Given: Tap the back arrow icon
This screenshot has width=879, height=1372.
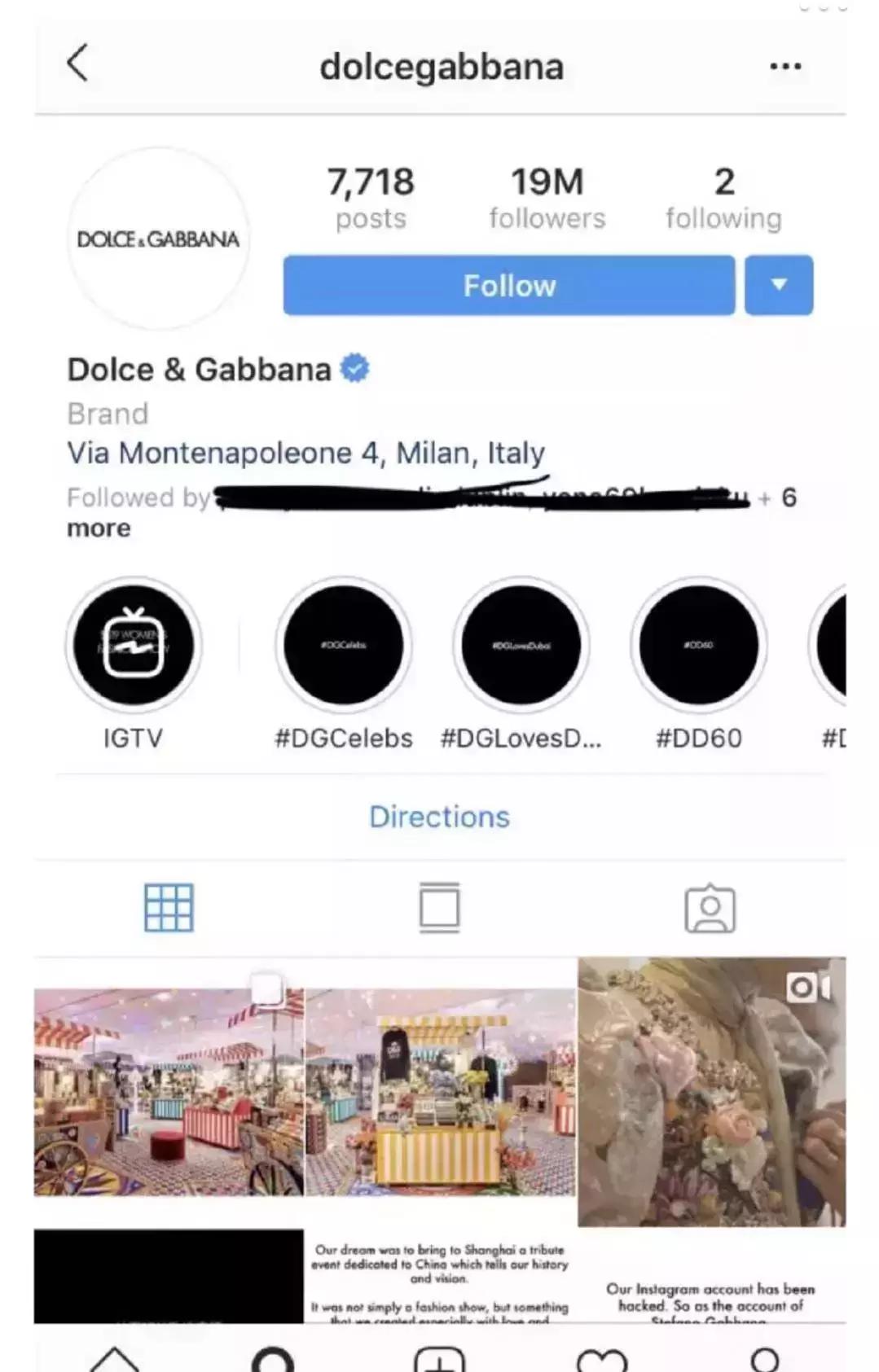Looking at the screenshot, I should pyautogui.click(x=77, y=64).
